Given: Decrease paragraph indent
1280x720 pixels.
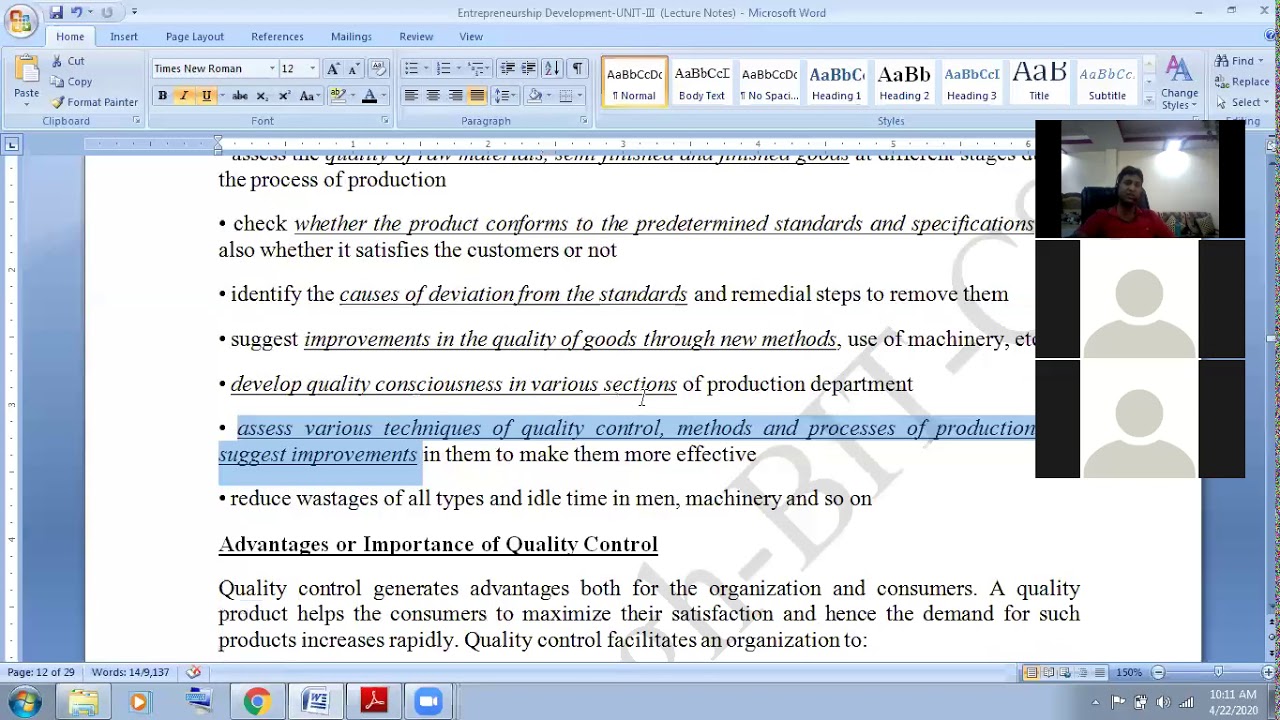Looking at the screenshot, I should (507, 68).
